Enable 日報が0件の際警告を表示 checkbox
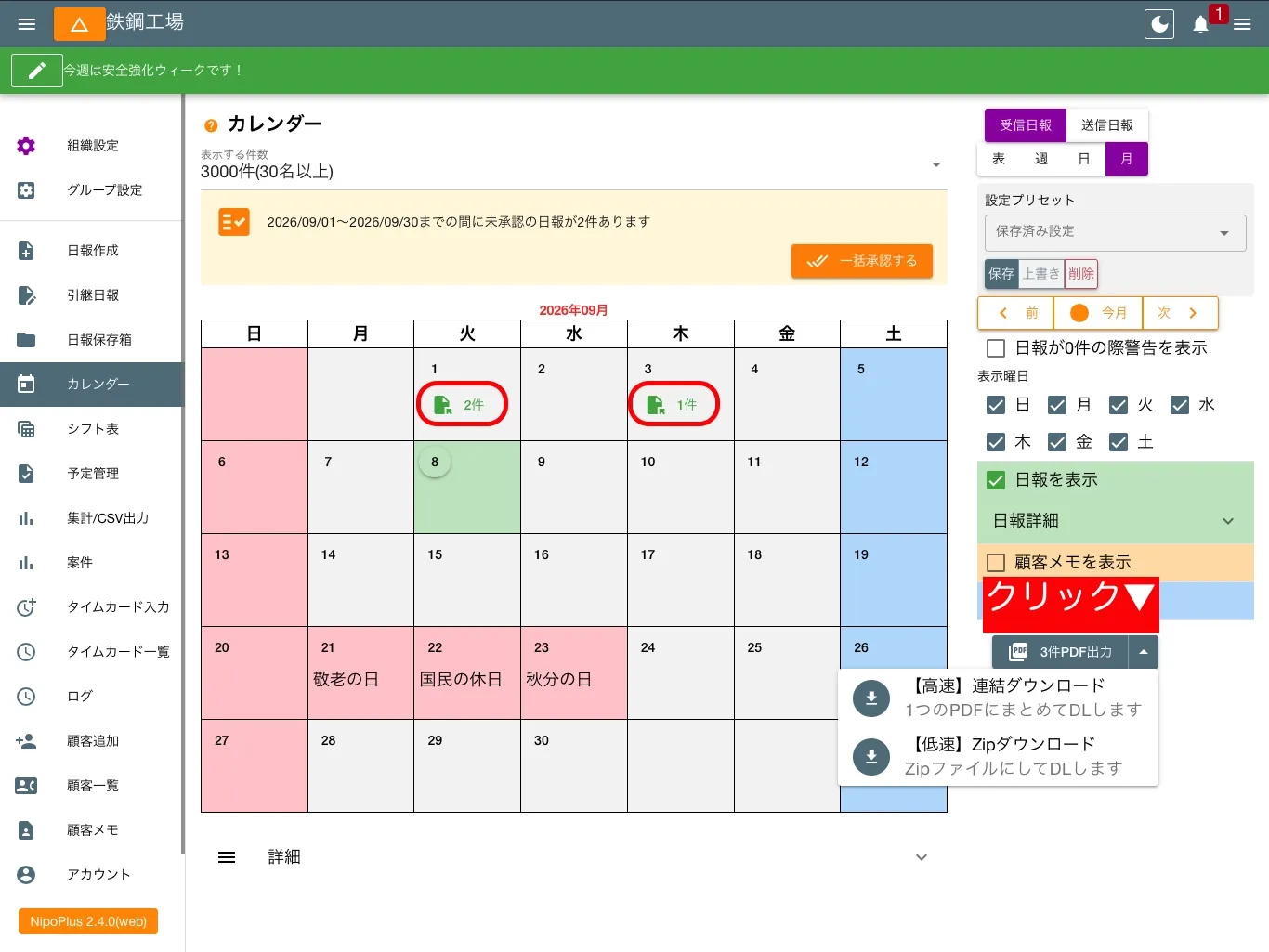The image size is (1269, 952). 996,348
